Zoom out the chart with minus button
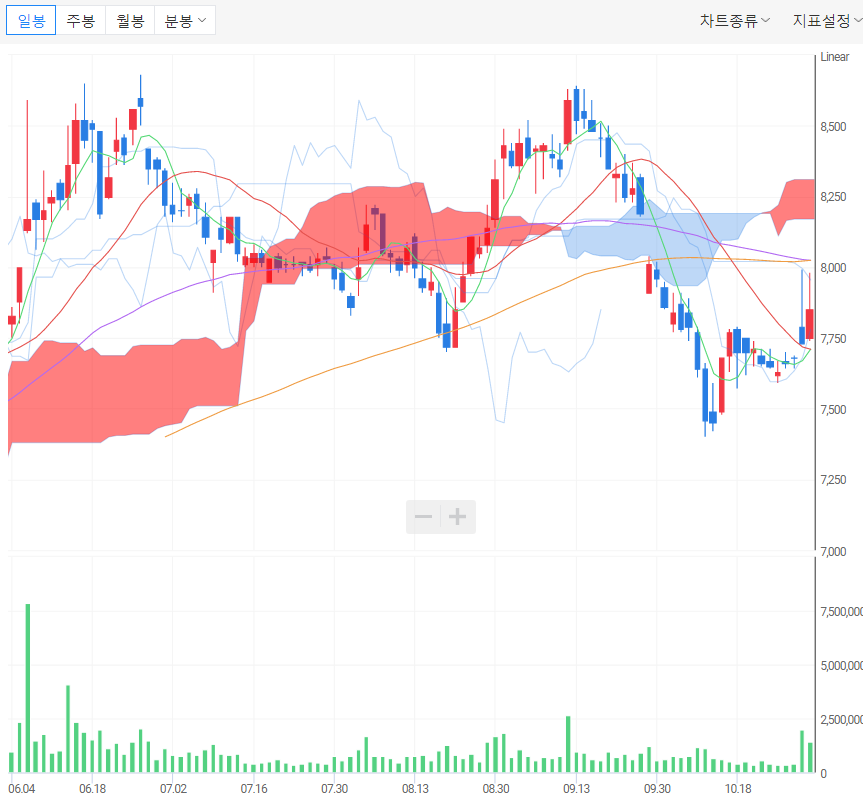The width and height of the screenshot is (863, 803). click(423, 517)
